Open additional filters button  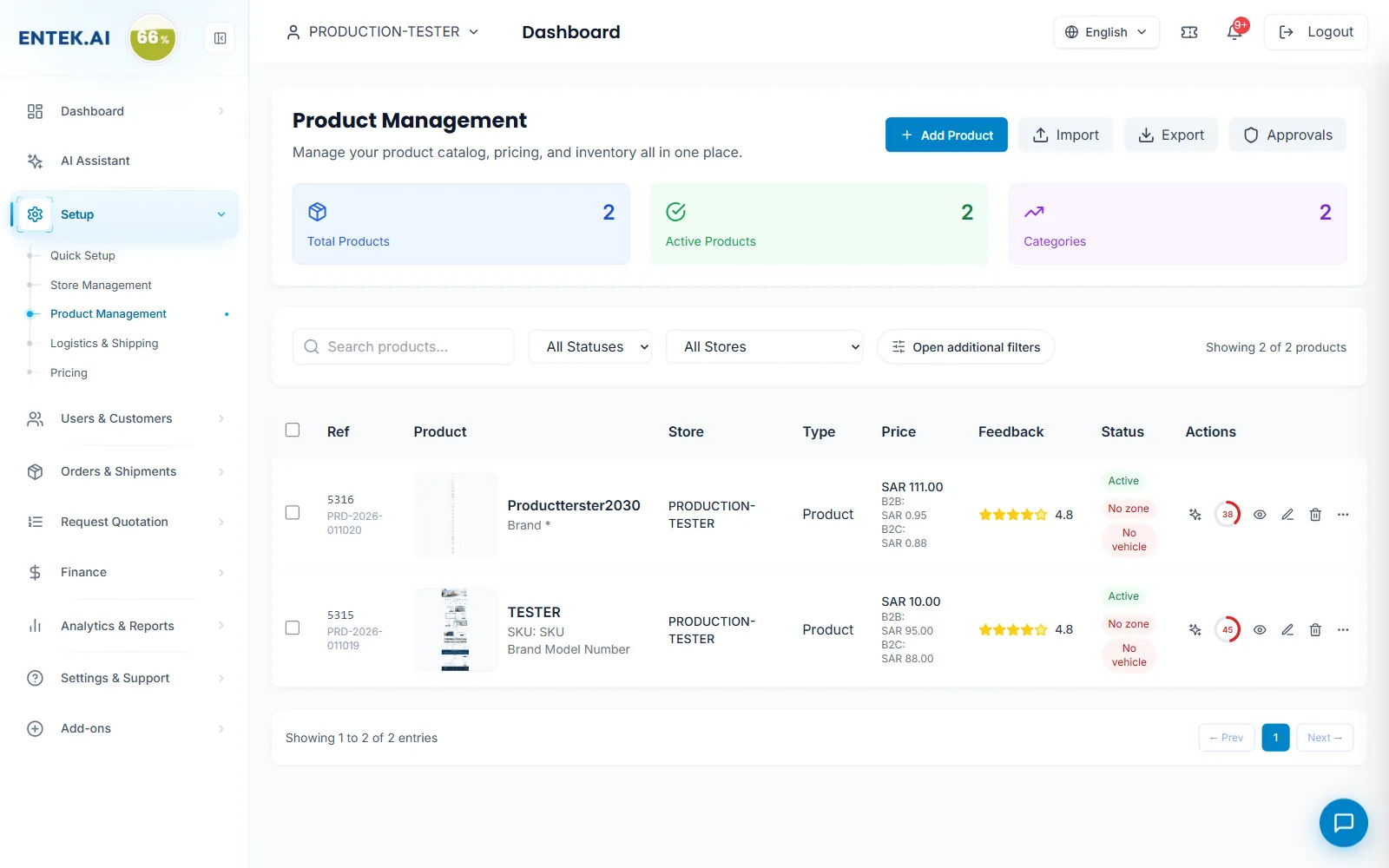pos(965,347)
